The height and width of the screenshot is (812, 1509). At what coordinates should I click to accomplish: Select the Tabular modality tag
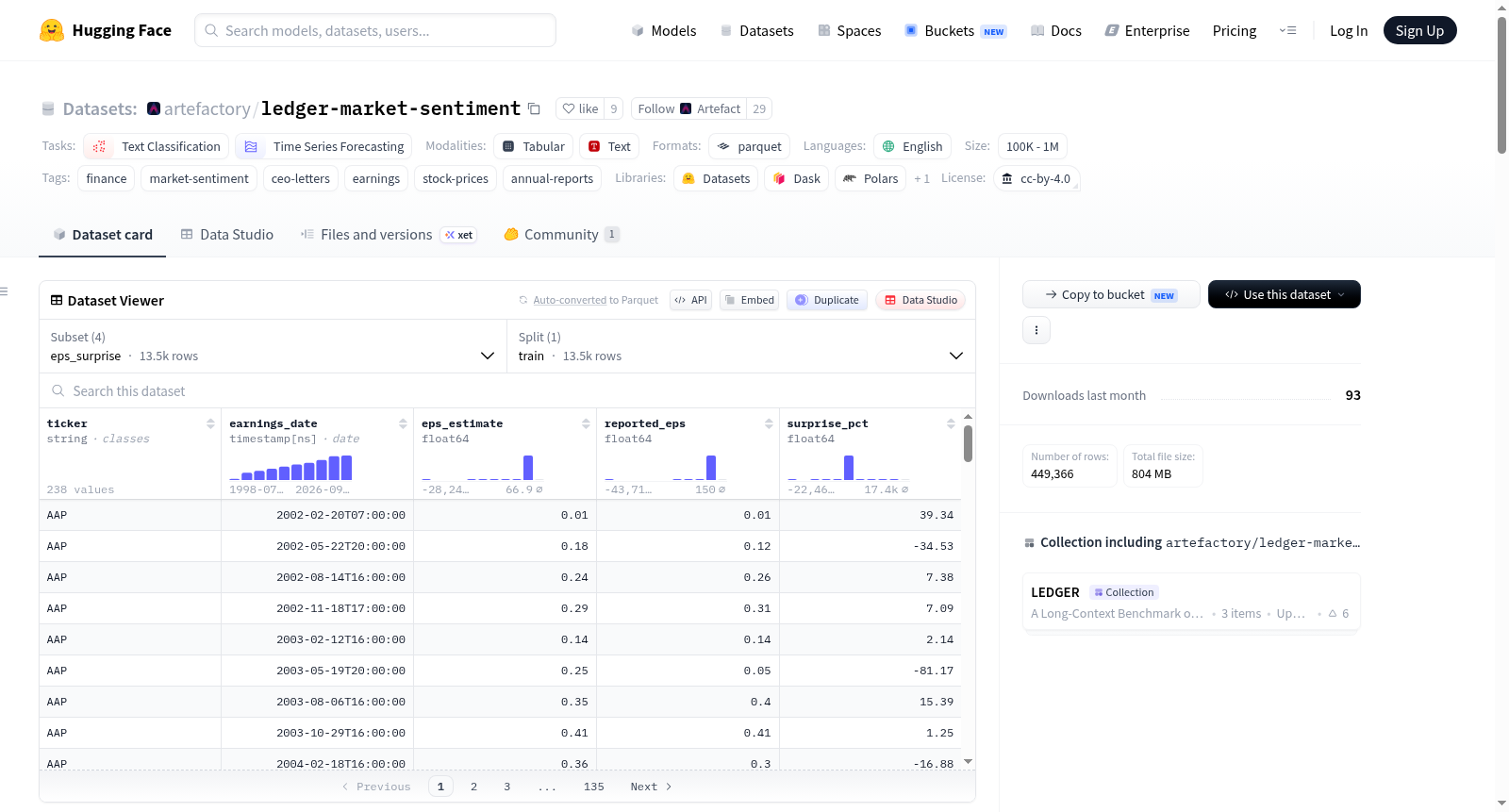(534, 146)
